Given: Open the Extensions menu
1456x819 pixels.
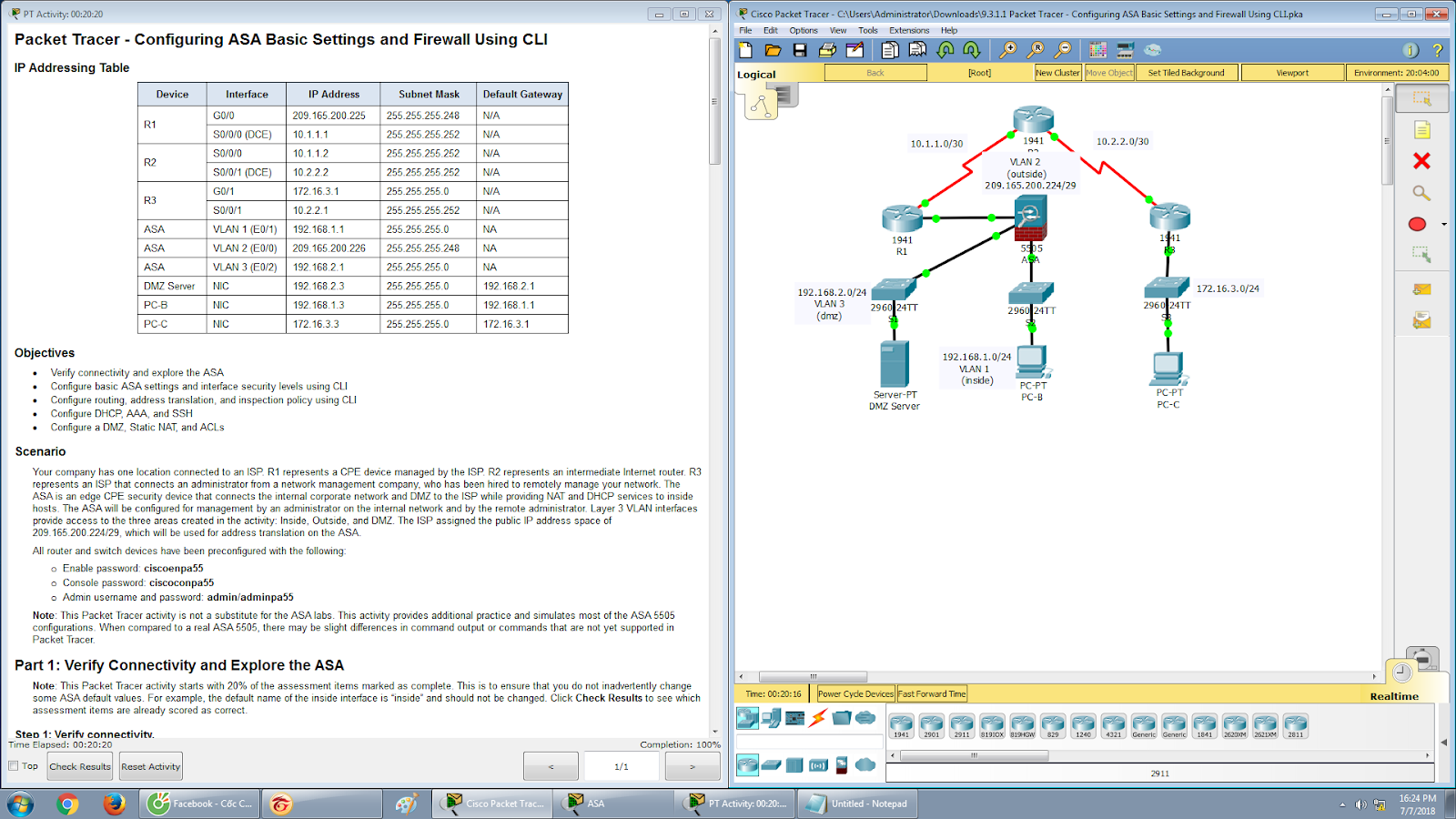Looking at the screenshot, I should pyautogui.click(x=909, y=30).
